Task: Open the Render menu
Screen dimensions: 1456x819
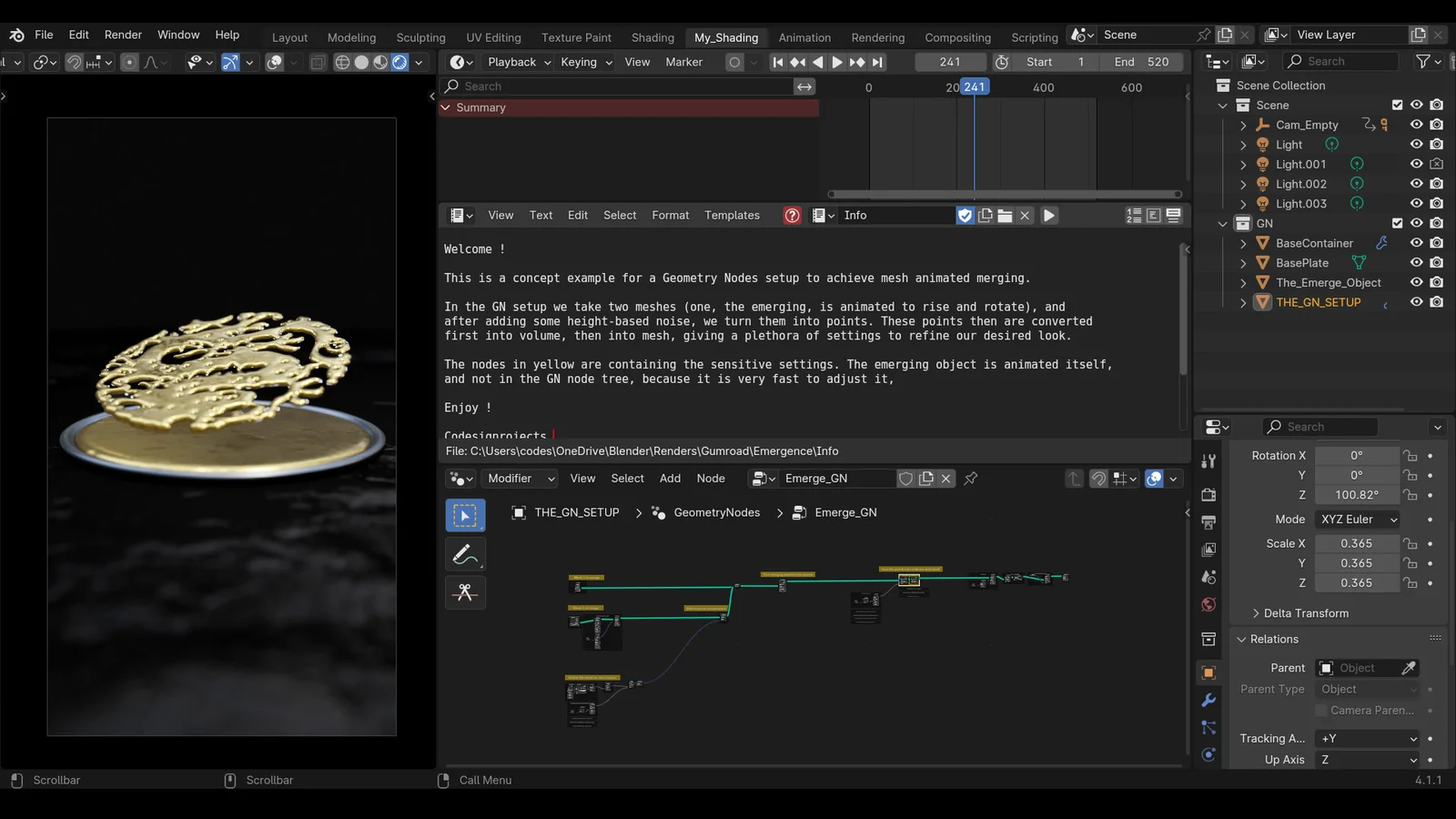Action: point(123,35)
